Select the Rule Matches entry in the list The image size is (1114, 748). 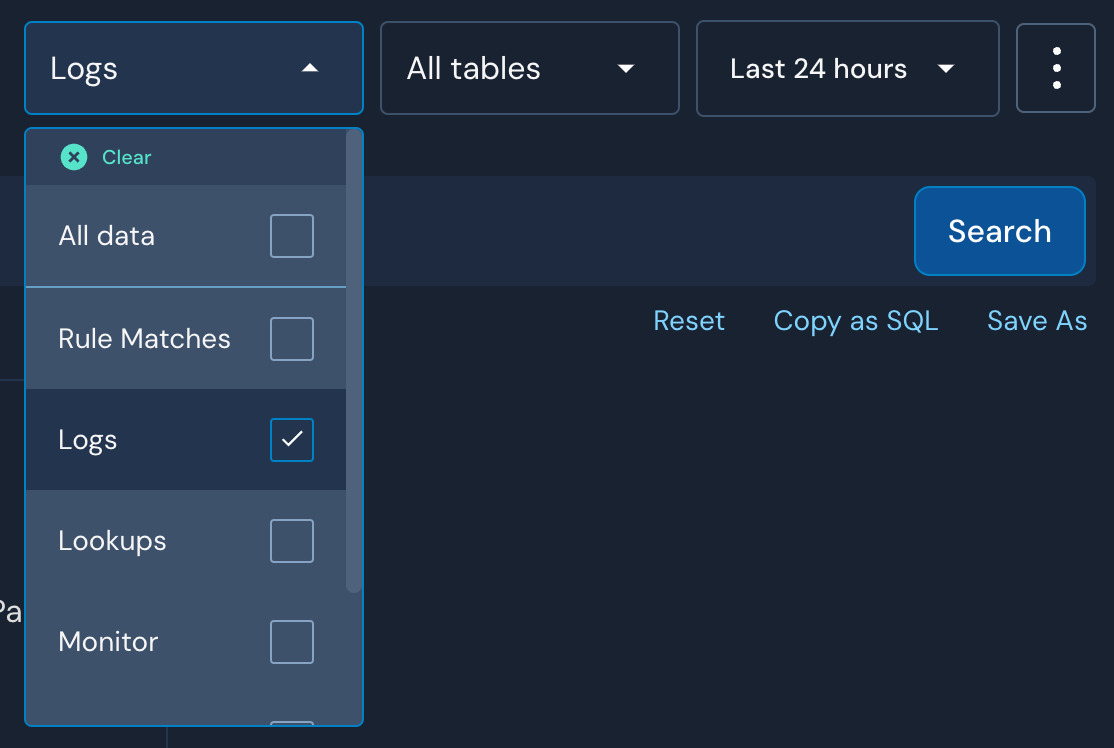(x=144, y=338)
